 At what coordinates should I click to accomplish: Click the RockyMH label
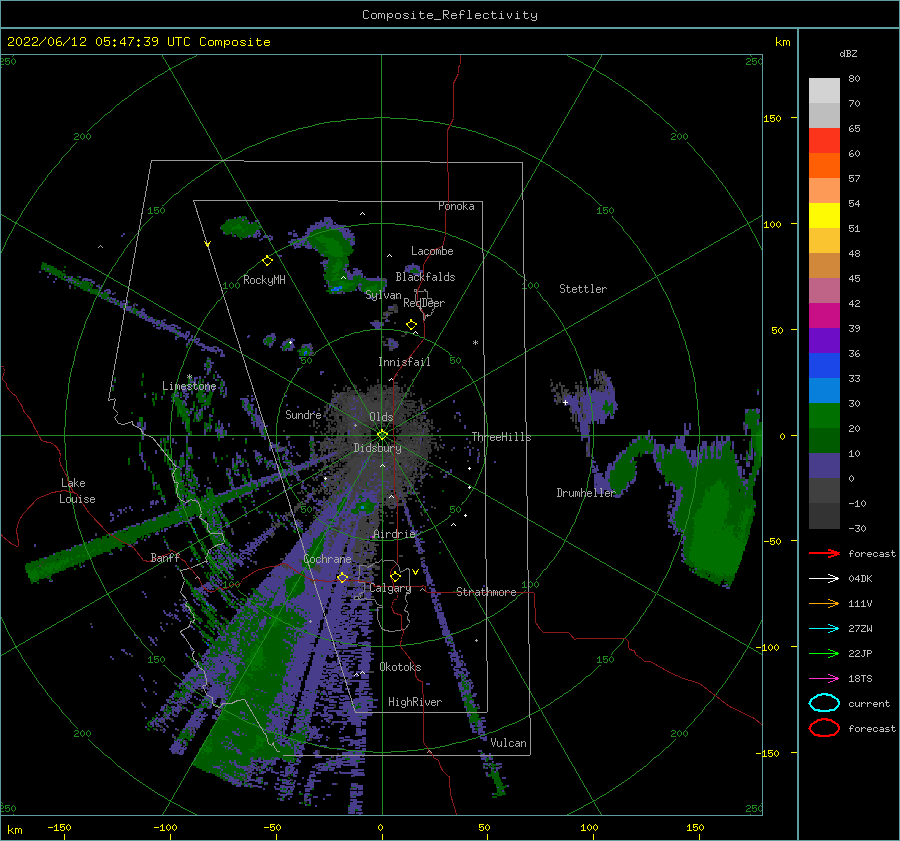pyautogui.click(x=264, y=280)
